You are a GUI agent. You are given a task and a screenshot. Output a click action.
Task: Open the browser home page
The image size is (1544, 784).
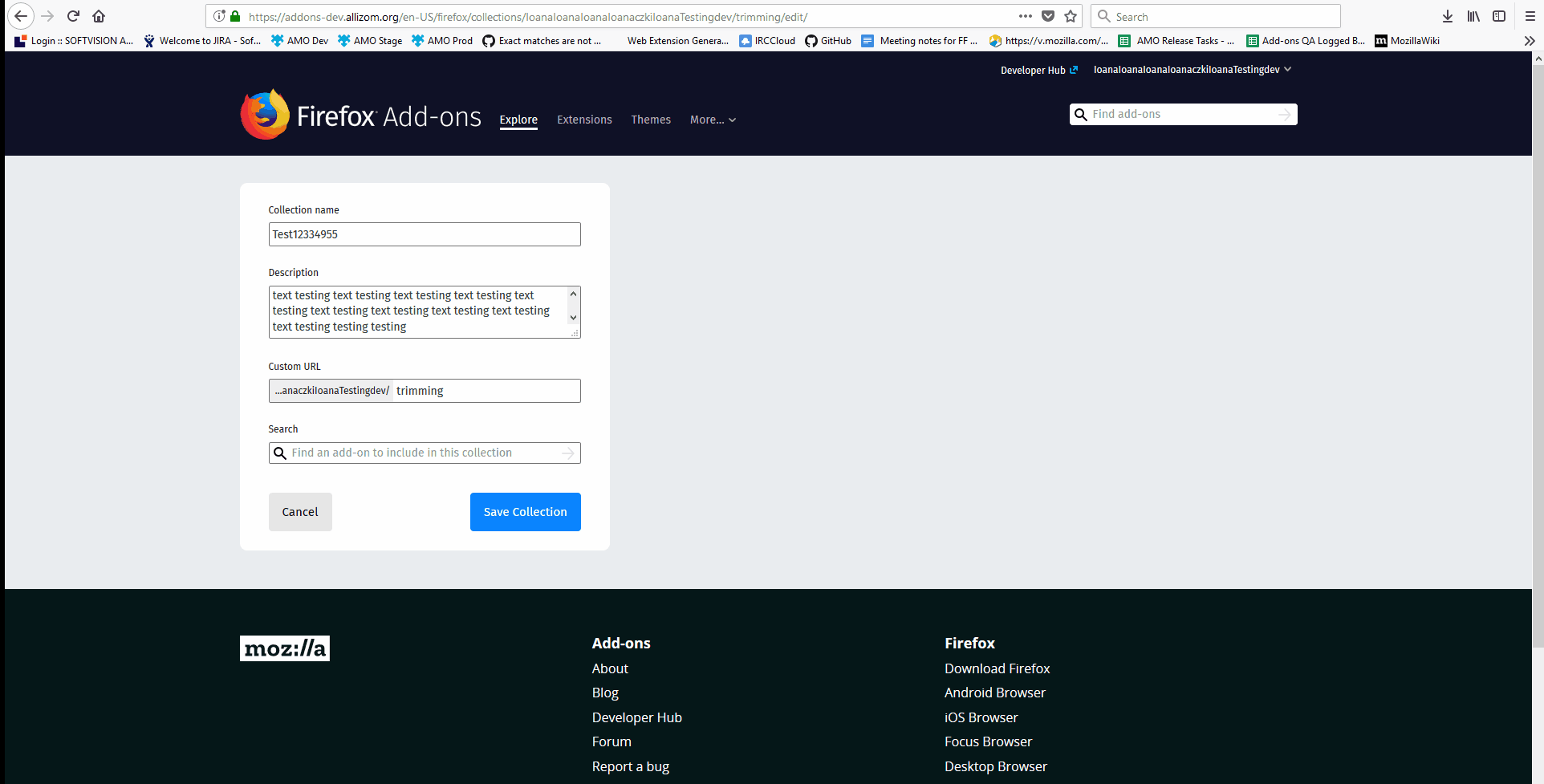(99, 16)
